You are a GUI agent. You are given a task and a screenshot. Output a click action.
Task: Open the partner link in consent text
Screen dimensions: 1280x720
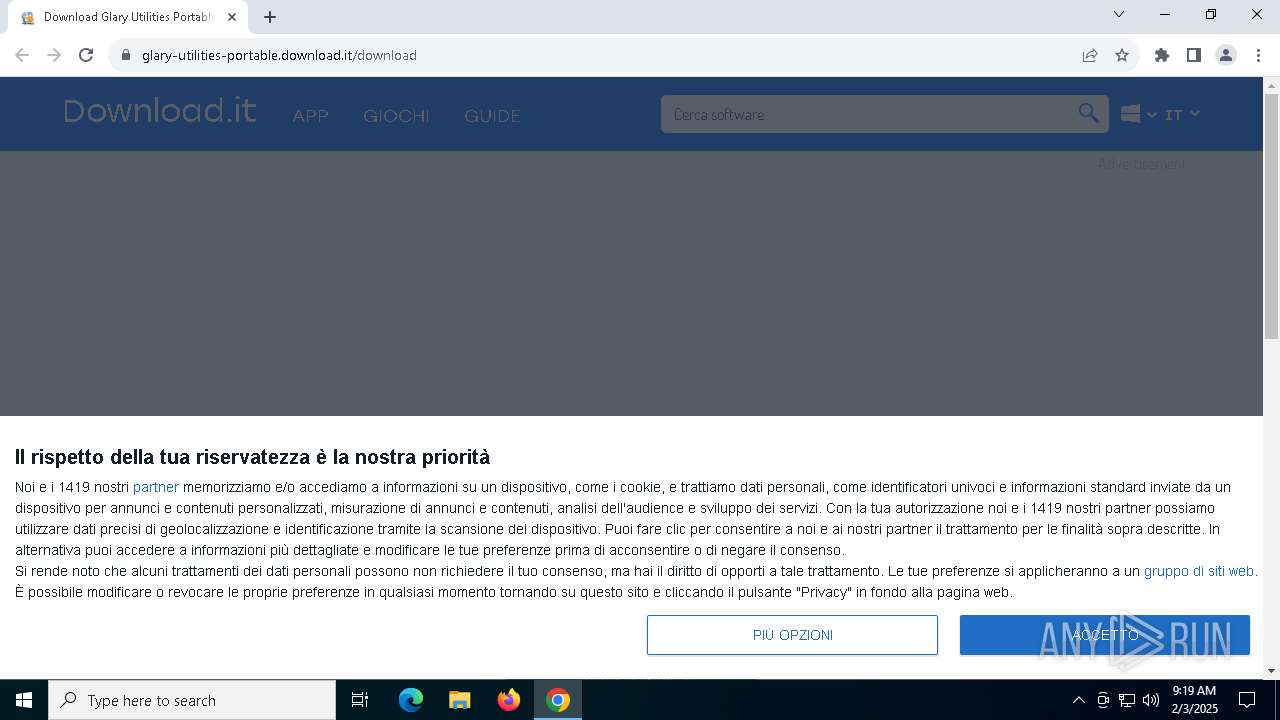156,487
